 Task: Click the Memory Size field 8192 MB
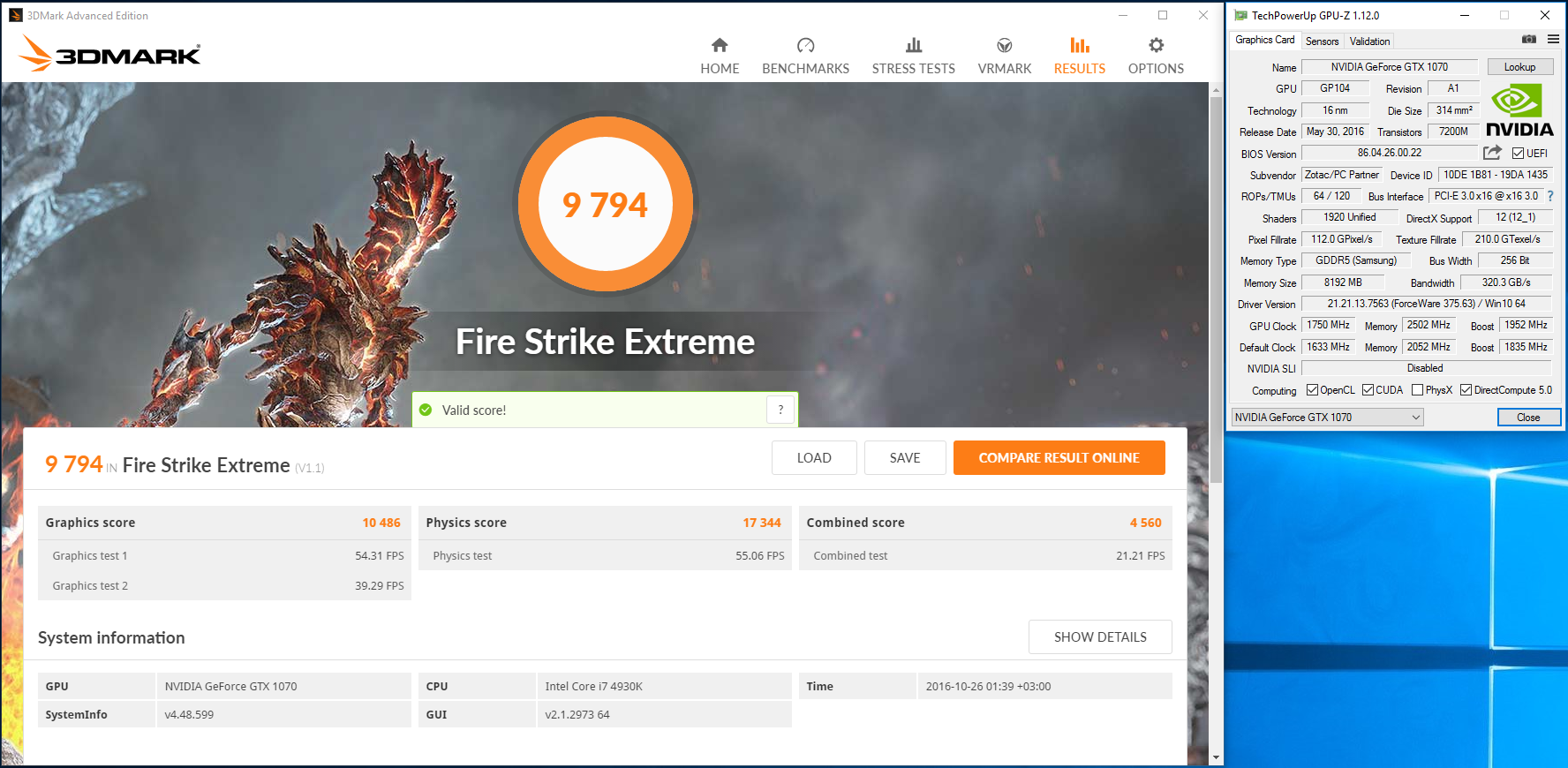(x=1342, y=282)
